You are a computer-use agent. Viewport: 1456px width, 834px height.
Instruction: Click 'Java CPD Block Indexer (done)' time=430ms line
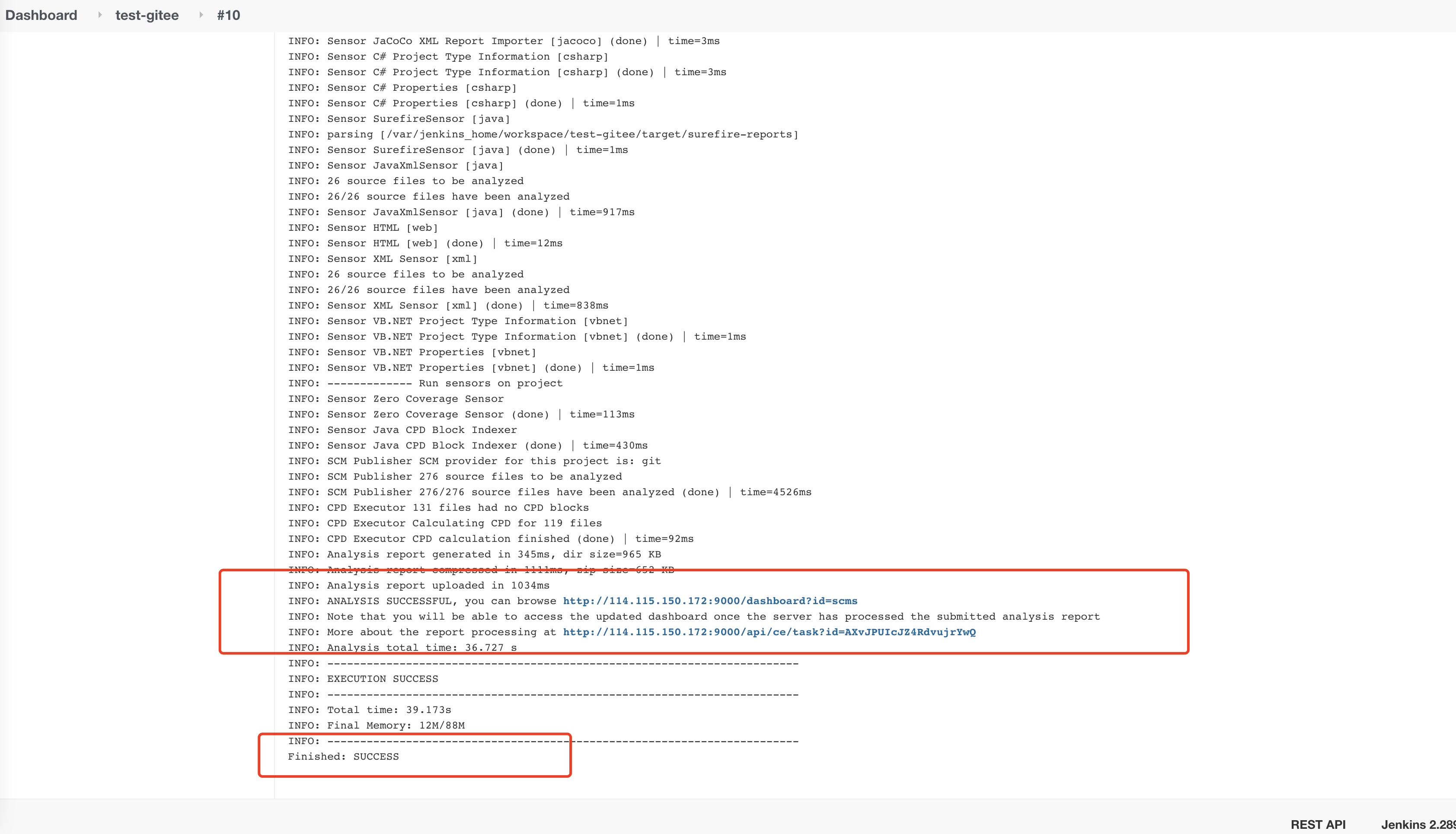point(468,445)
